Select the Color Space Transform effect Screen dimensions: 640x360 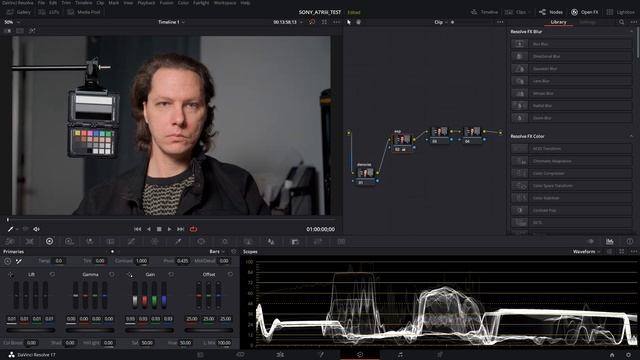571,185
